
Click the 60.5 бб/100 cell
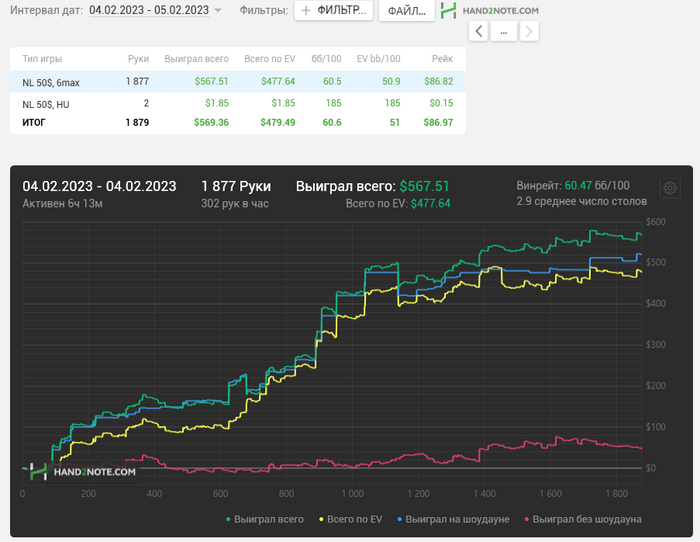click(x=332, y=81)
